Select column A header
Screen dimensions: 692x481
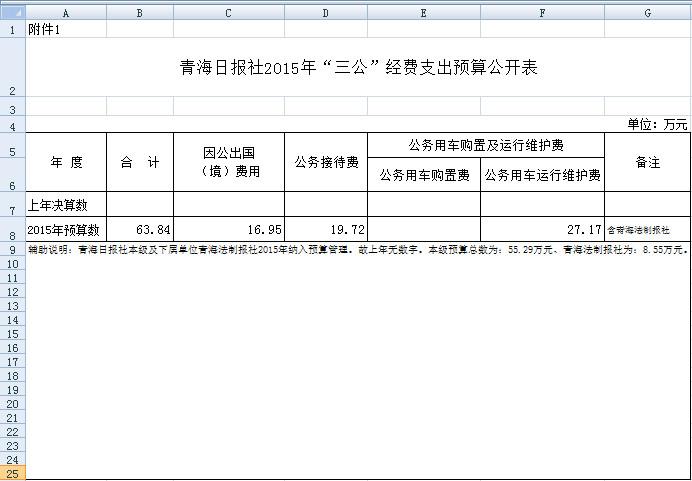66,13
